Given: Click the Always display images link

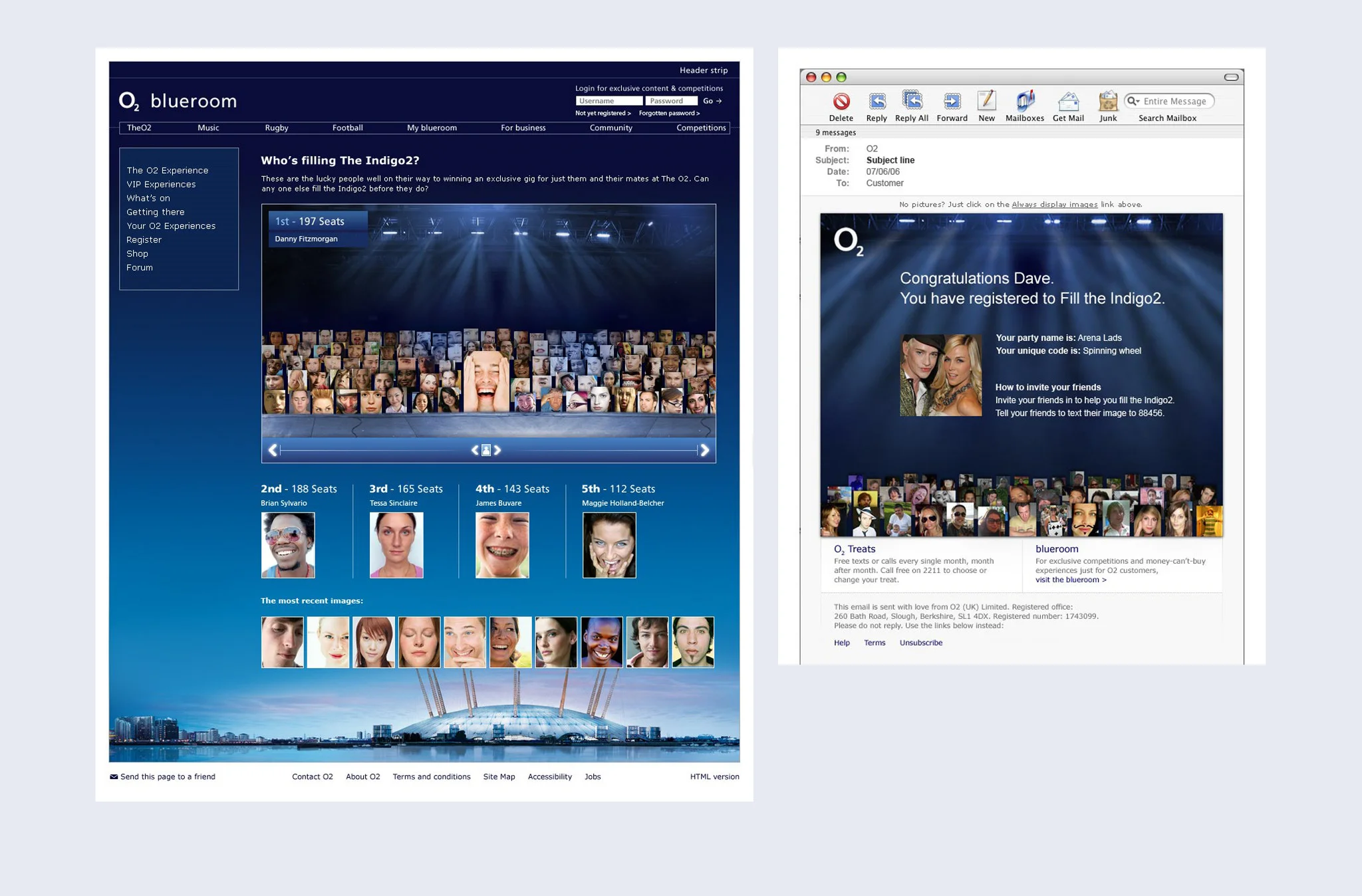Looking at the screenshot, I should coord(1054,205).
